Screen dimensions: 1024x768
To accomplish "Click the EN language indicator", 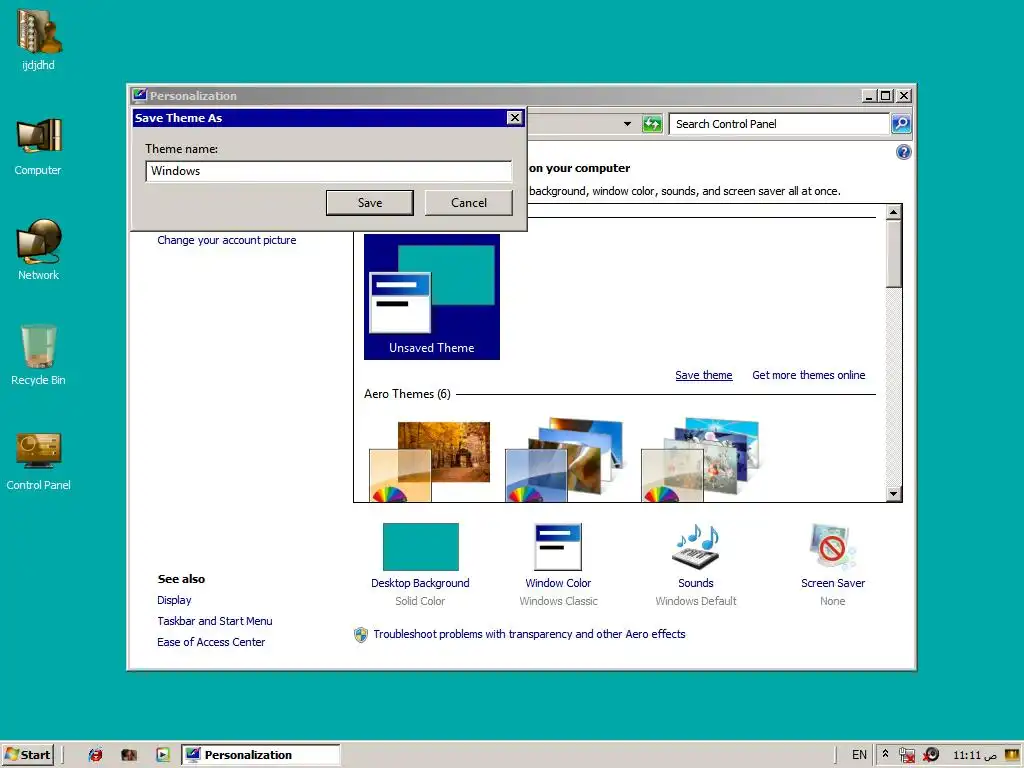I will tap(859, 755).
